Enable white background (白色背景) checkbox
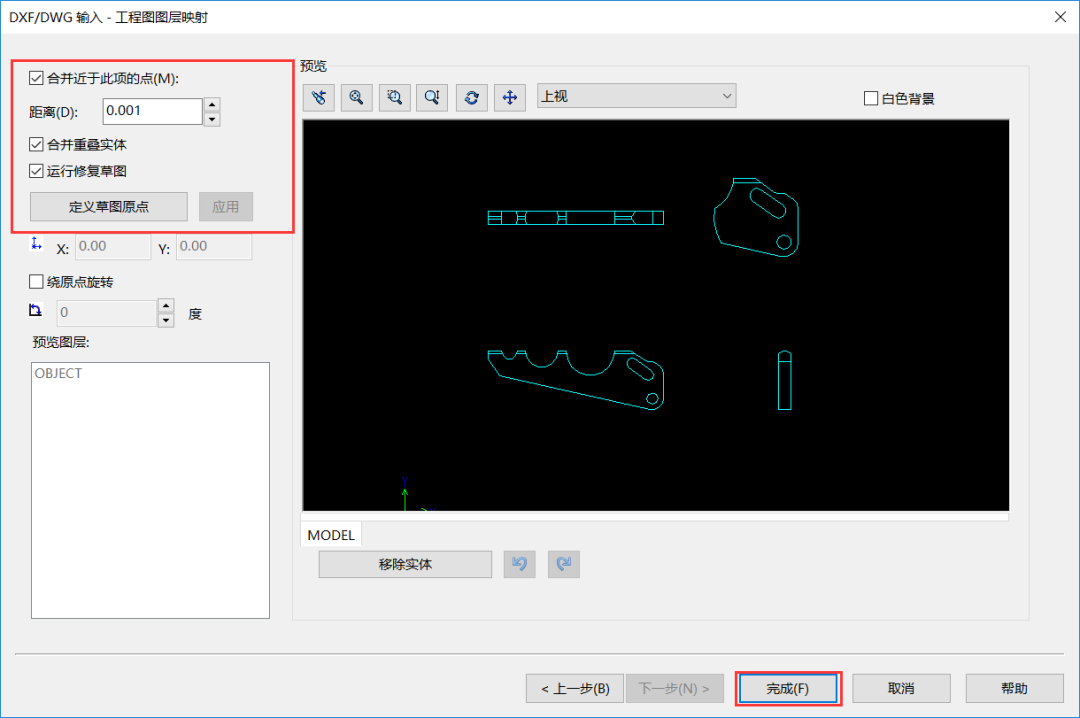Screen dimensions: 1080x718 coord(871,99)
